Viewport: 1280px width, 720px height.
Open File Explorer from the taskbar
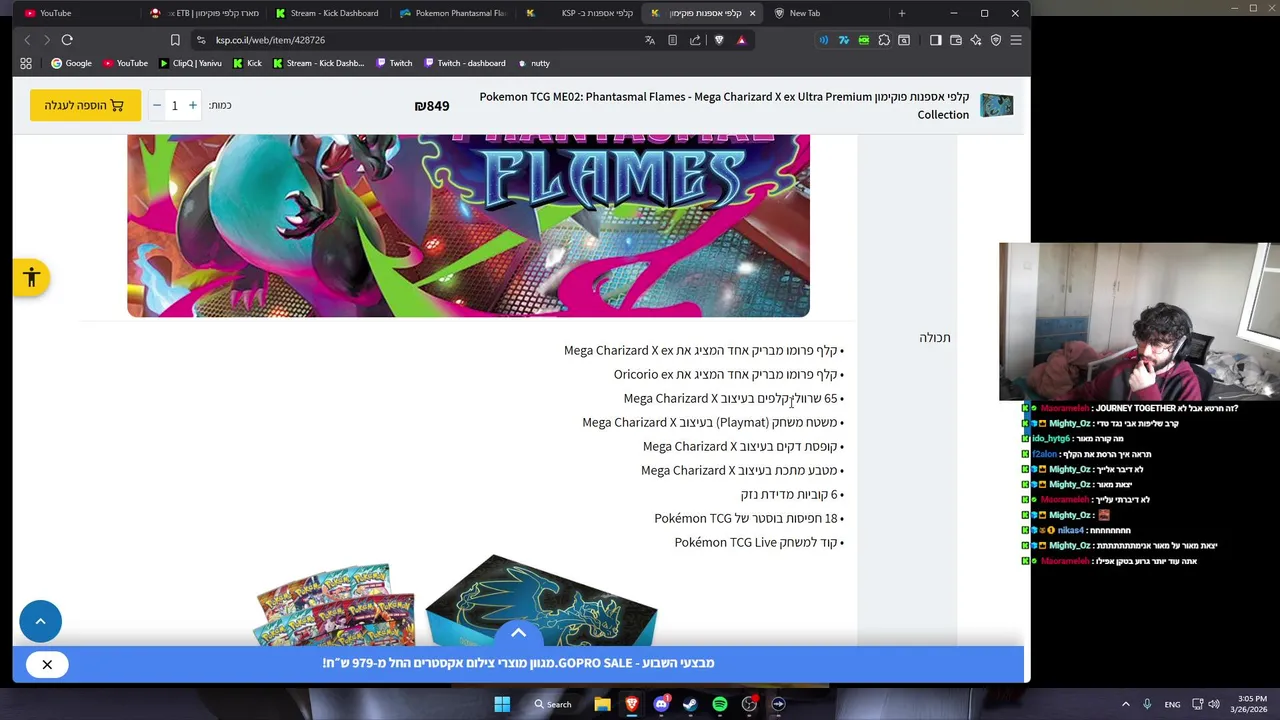point(602,704)
